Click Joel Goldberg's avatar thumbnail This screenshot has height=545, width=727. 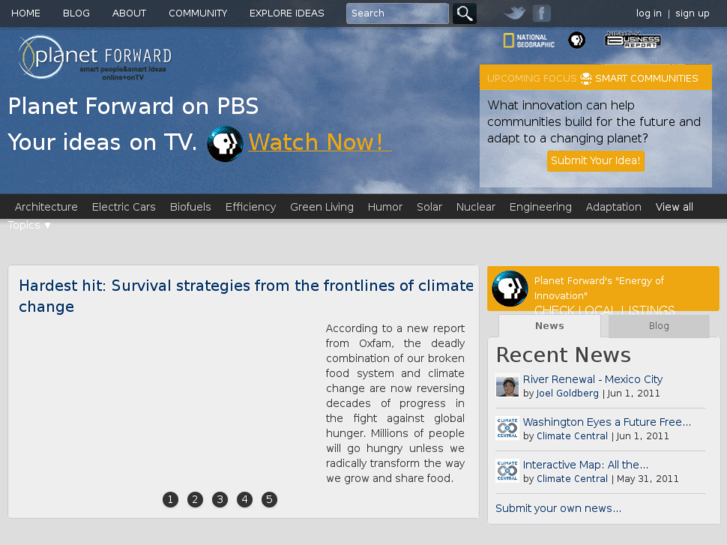(x=507, y=386)
